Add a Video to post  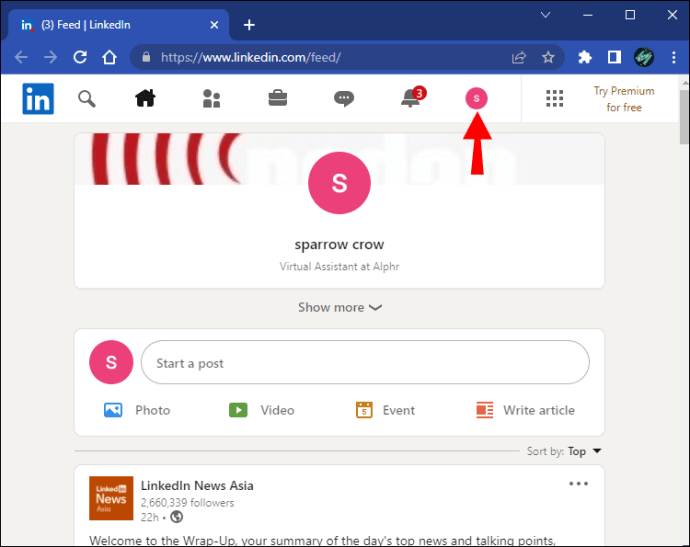tap(261, 410)
